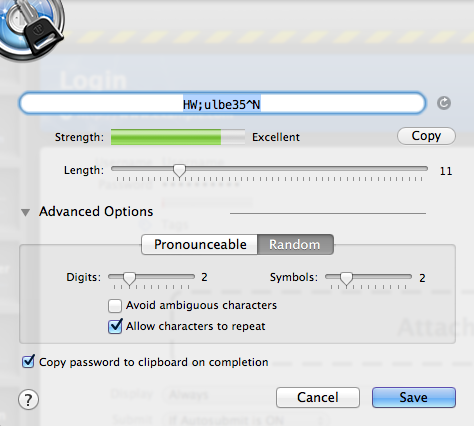Open help with the question mark button
474x426 pixels.
point(28,399)
